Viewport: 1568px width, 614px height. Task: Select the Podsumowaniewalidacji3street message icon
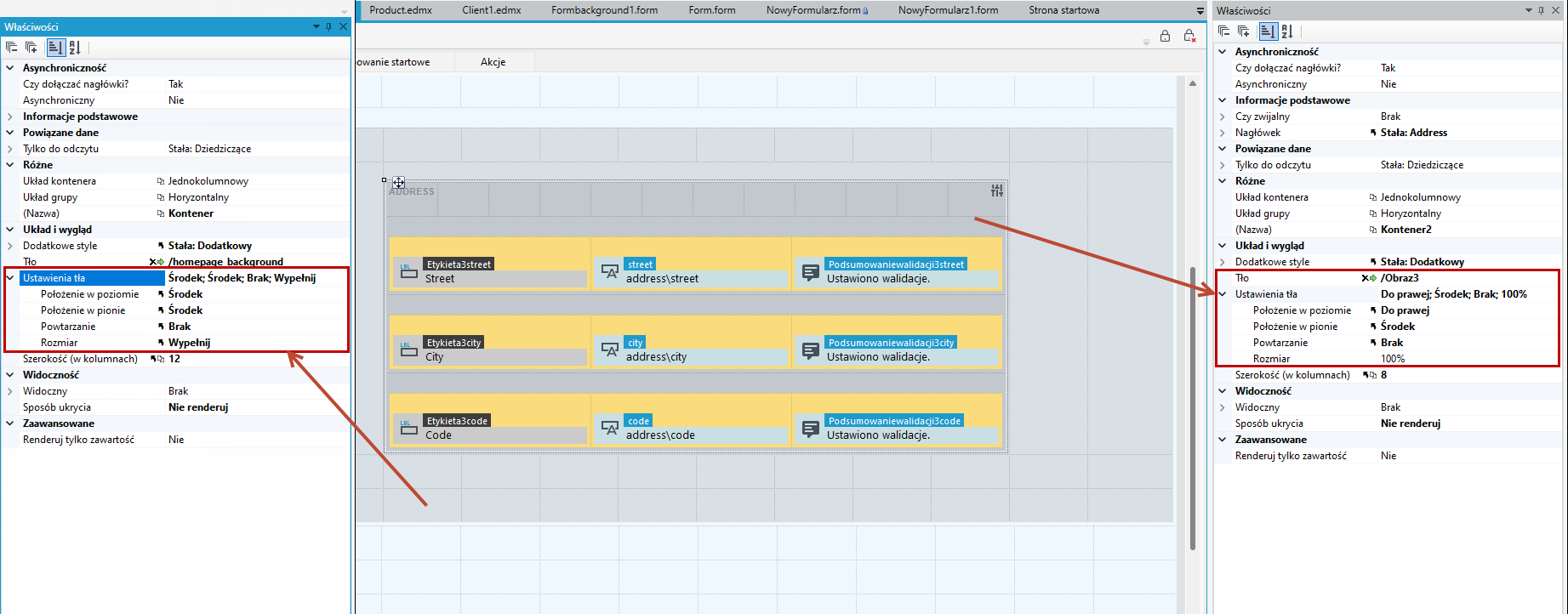(810, 271)
